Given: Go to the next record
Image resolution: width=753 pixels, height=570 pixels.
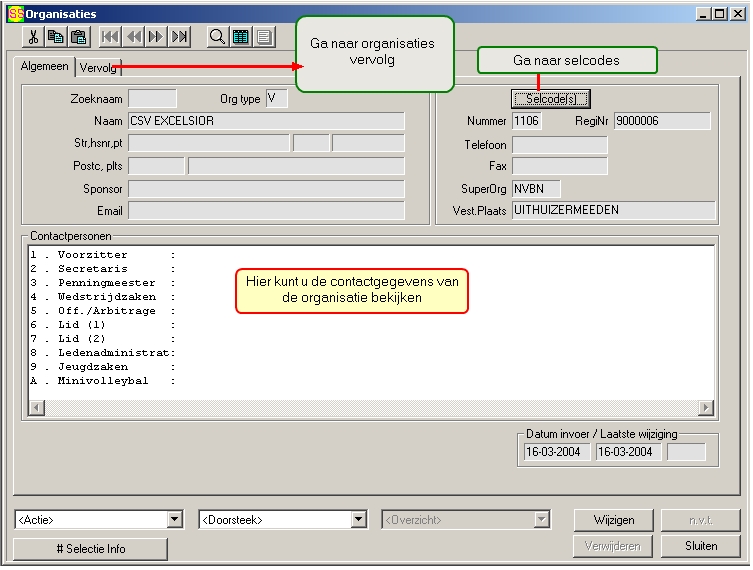Looking at the screenshot, I should point(156,37).
